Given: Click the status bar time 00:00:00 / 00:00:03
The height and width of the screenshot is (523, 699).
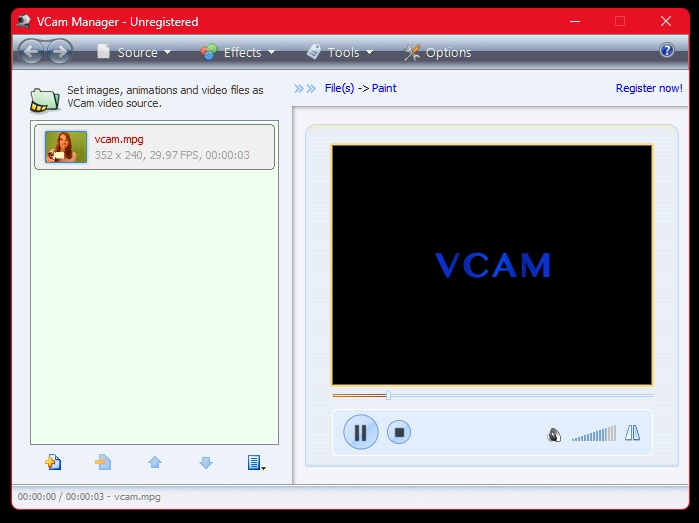Looking at the screenshot, I should (x=61, y=497).
